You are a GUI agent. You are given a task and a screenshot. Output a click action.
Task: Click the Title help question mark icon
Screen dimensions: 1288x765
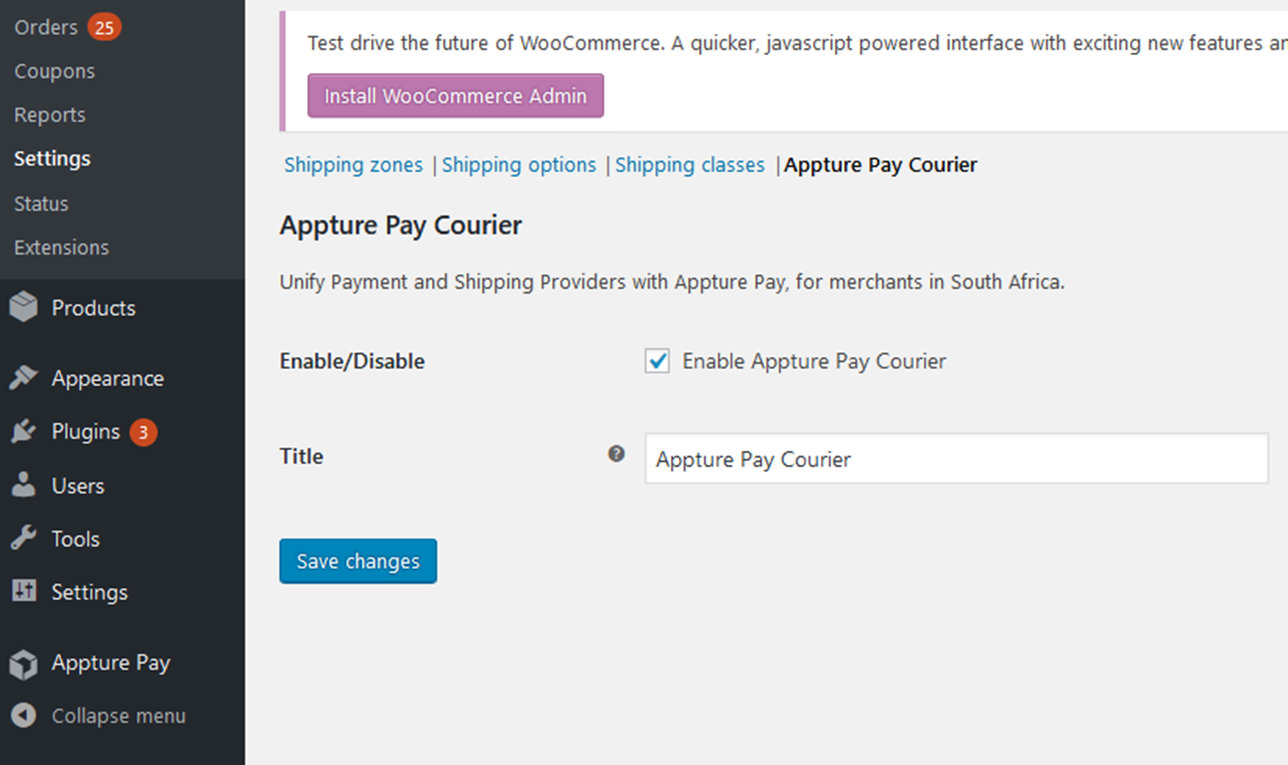click(616, 454)
